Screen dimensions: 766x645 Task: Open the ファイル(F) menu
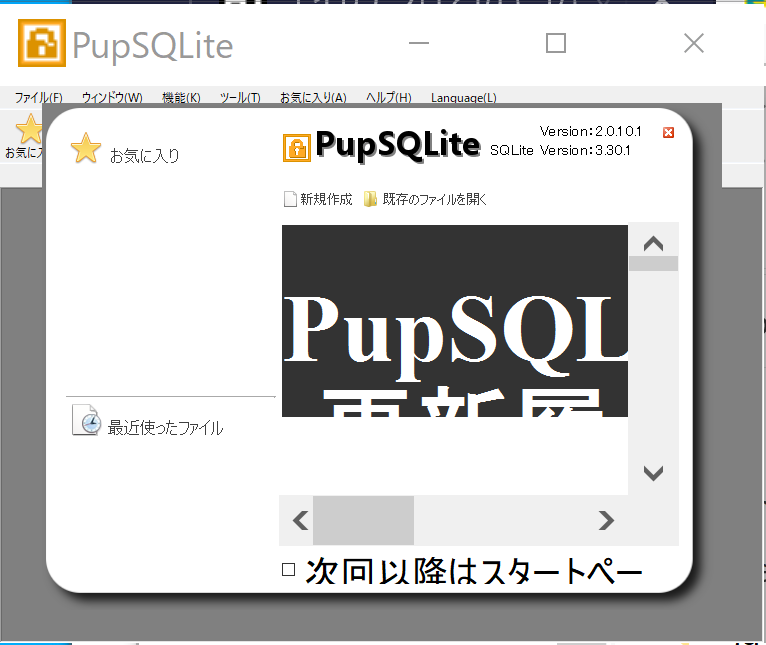pyautogui.click(x=39, y=98)
